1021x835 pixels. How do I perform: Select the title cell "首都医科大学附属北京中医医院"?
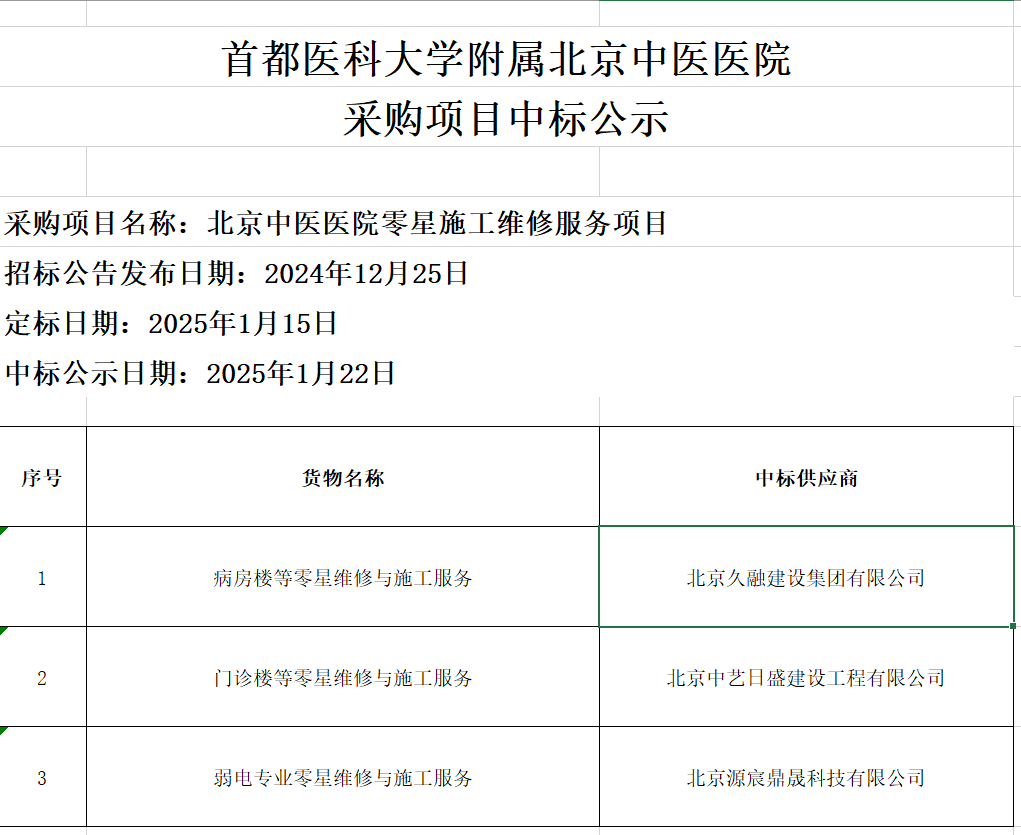click(x=507, y=57)
